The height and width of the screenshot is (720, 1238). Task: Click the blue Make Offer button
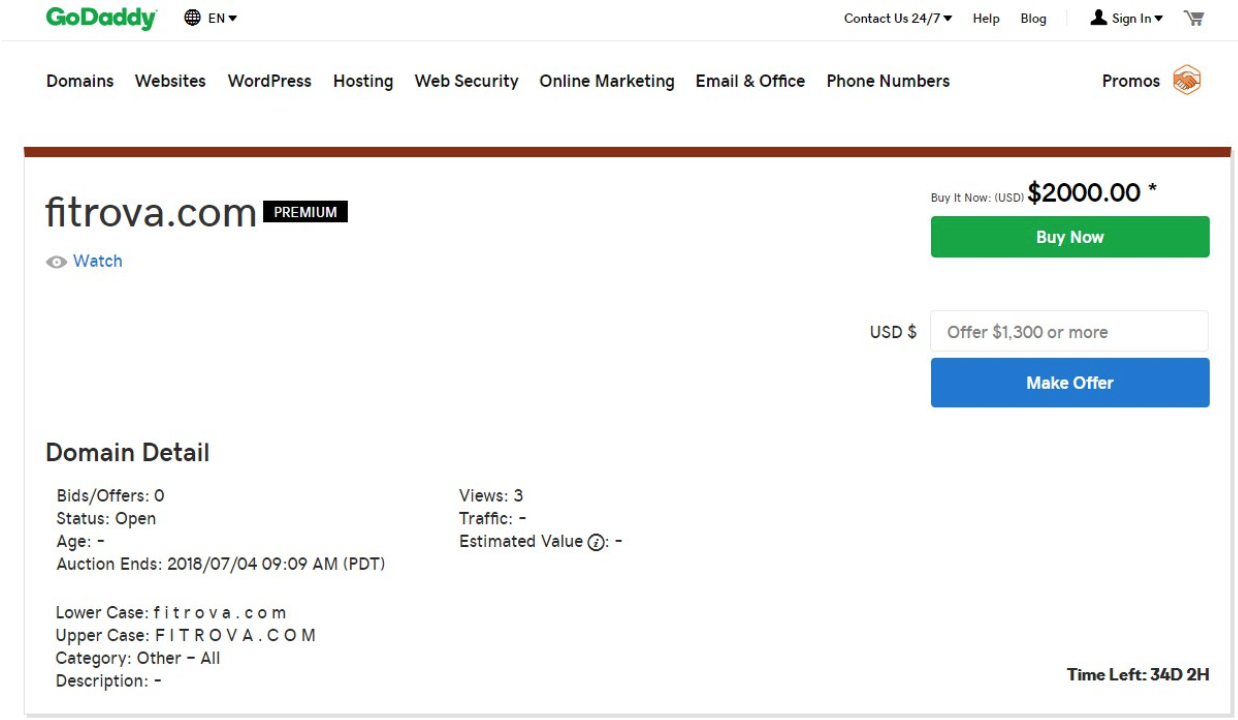click(1070, 383)
